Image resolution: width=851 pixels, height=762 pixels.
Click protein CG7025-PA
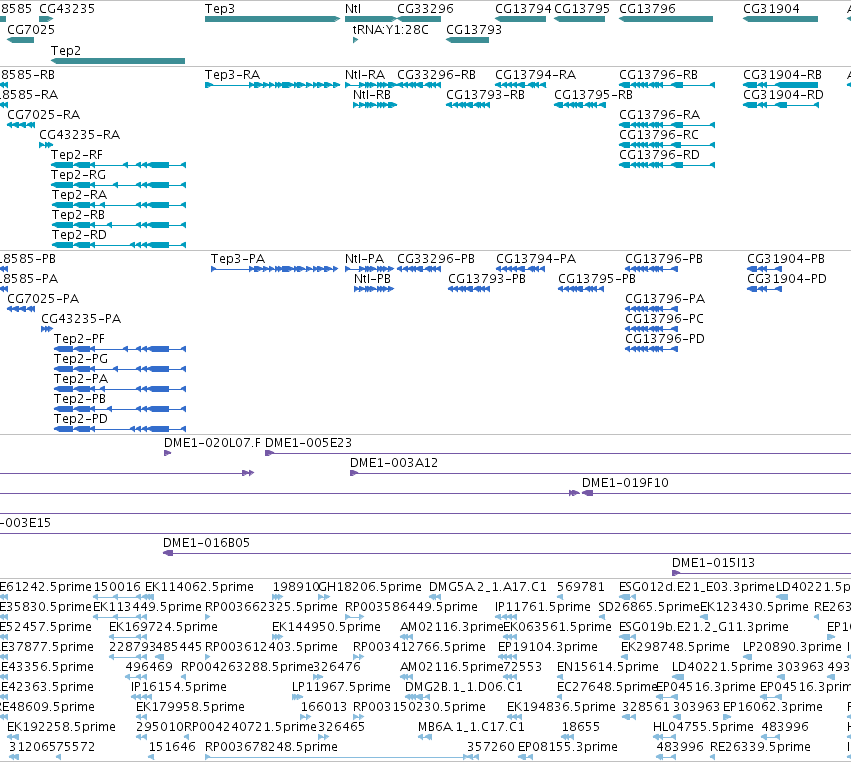pyautogui.click(x=21, y=309)
